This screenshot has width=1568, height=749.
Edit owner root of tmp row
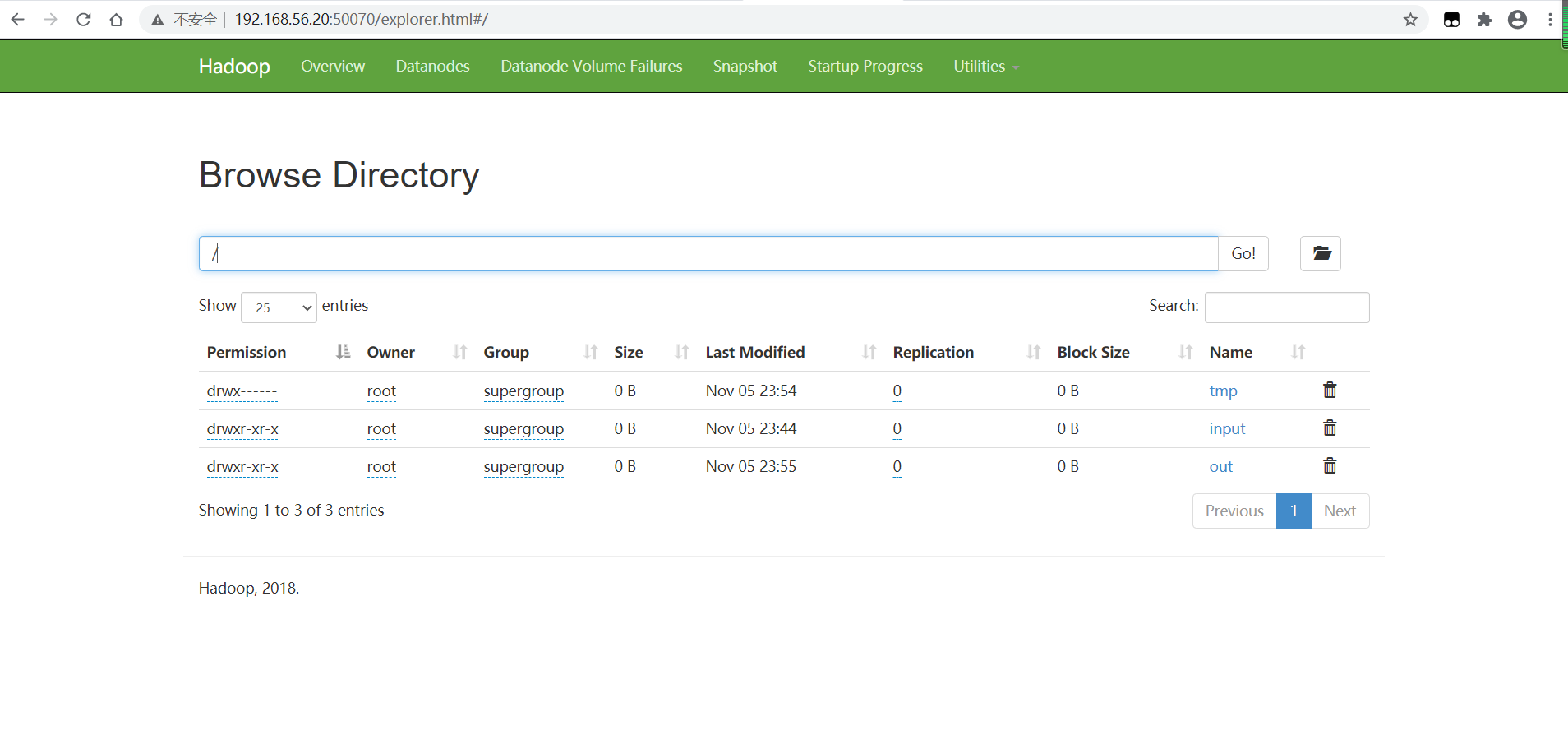click(x=381, y=391)
